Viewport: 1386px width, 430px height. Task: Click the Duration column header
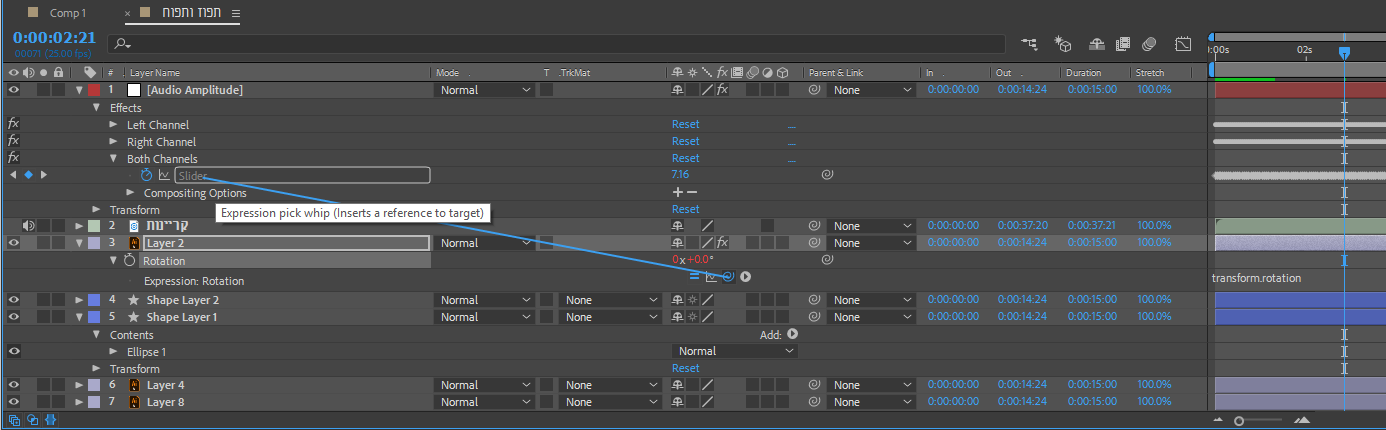1083,73
